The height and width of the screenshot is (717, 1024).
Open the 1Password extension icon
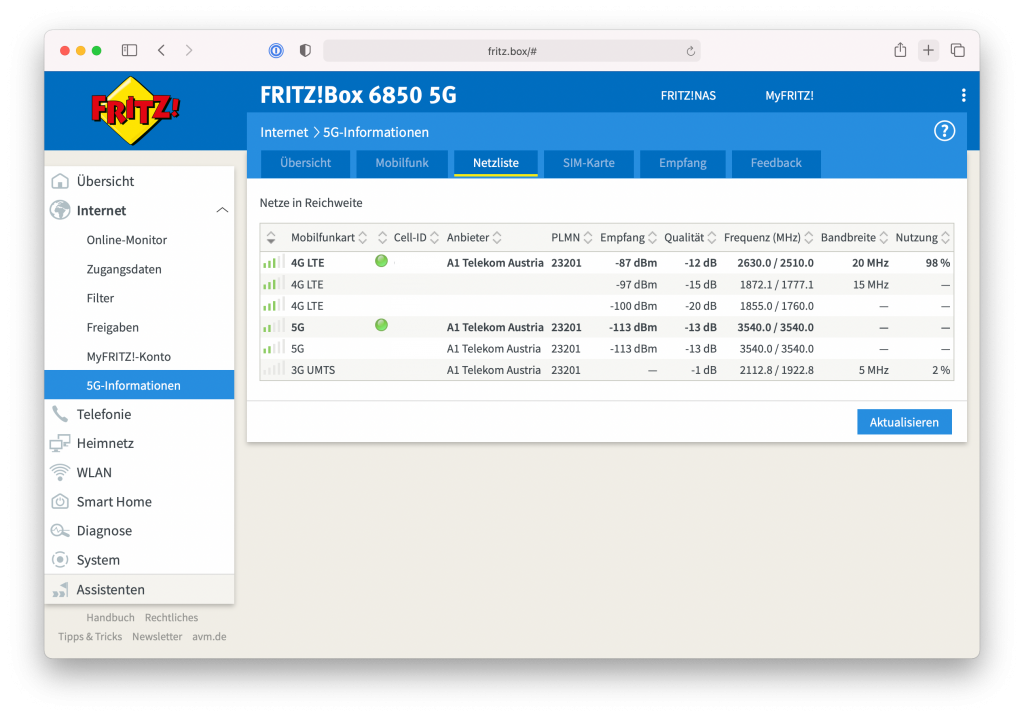coord(276,50)
